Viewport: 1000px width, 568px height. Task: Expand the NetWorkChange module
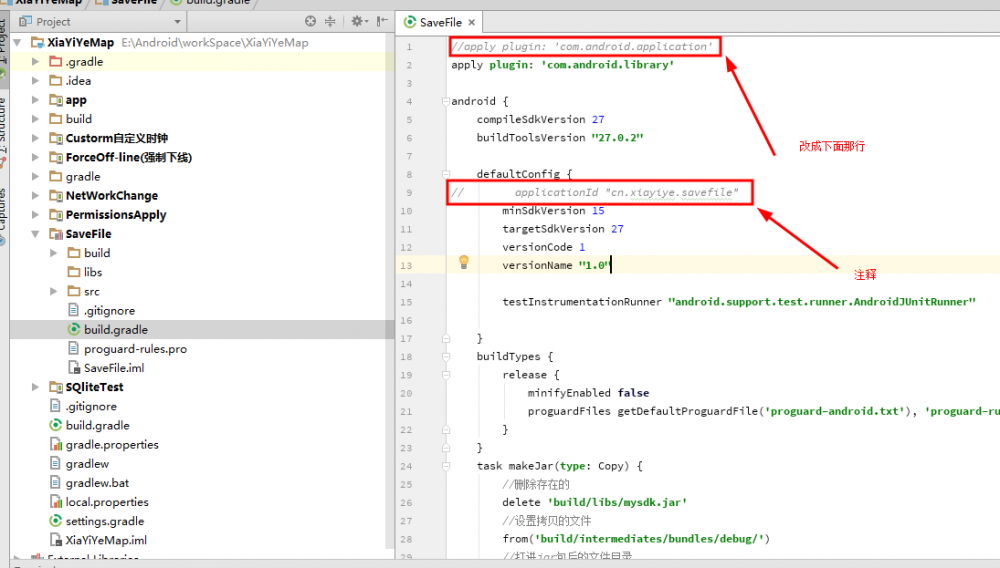tap(36, 196)
